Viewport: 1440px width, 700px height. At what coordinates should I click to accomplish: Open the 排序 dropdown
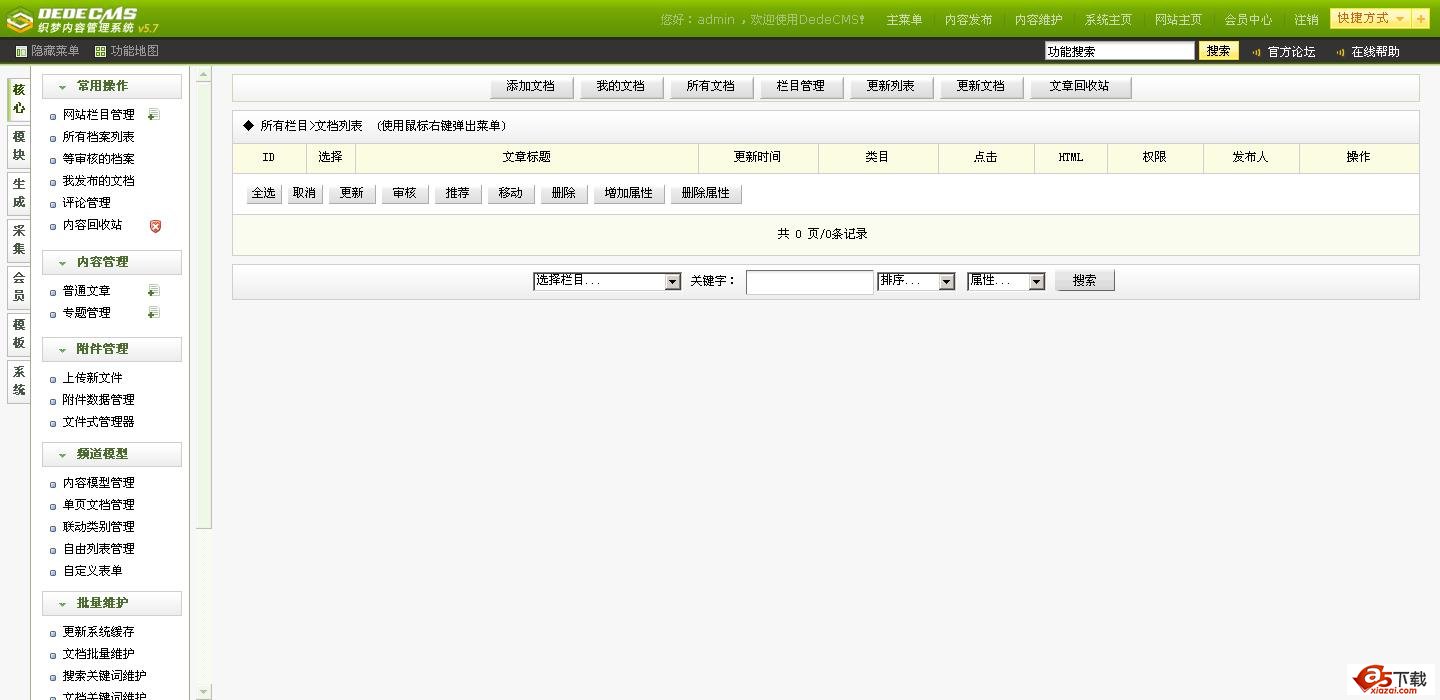click(x=916, y=282)
